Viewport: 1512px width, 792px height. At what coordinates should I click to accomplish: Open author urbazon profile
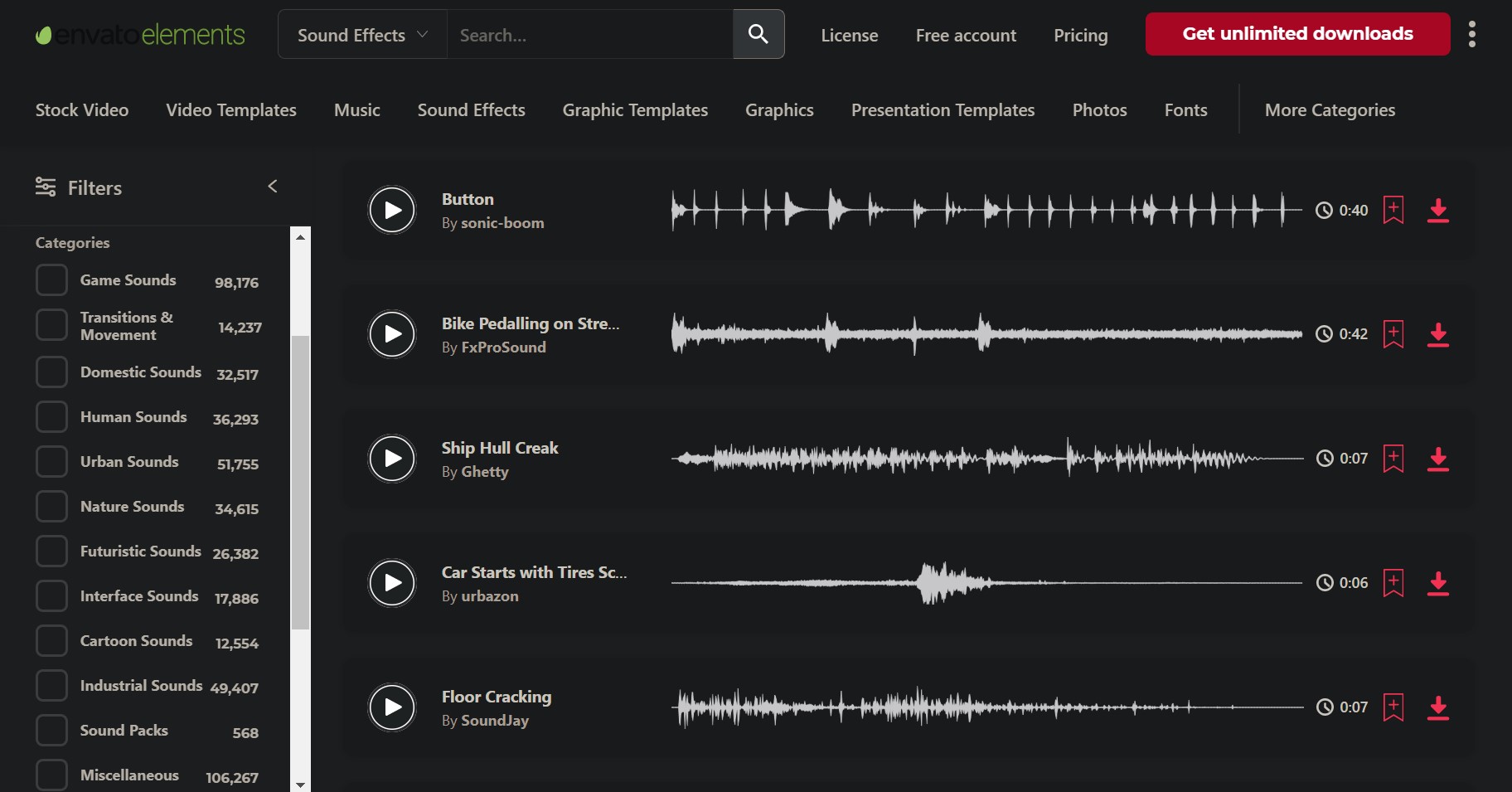[490, 596]
